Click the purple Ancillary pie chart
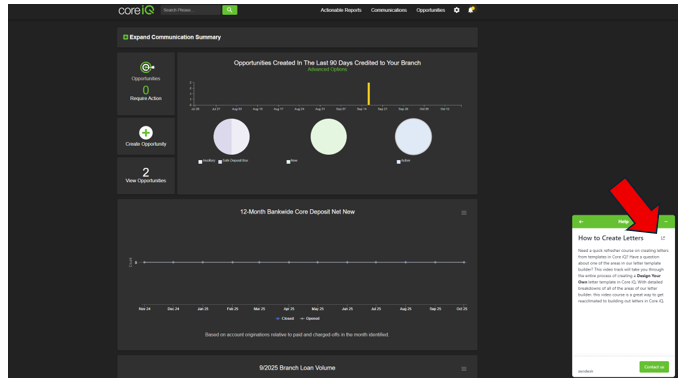The image size is (683, 383). tap(231, 137)
